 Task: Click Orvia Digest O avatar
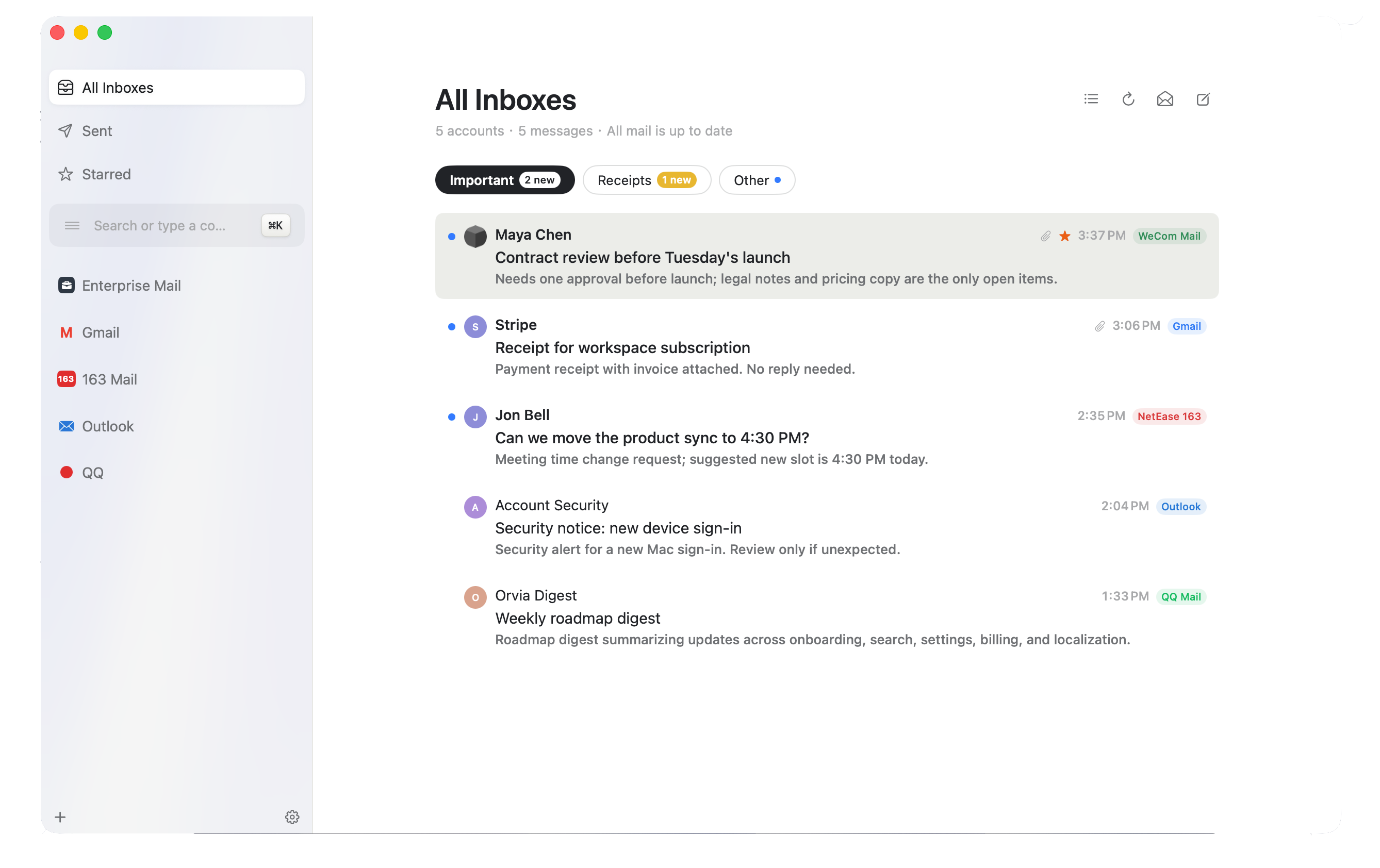pyautogui.click(x=475, y=597)
